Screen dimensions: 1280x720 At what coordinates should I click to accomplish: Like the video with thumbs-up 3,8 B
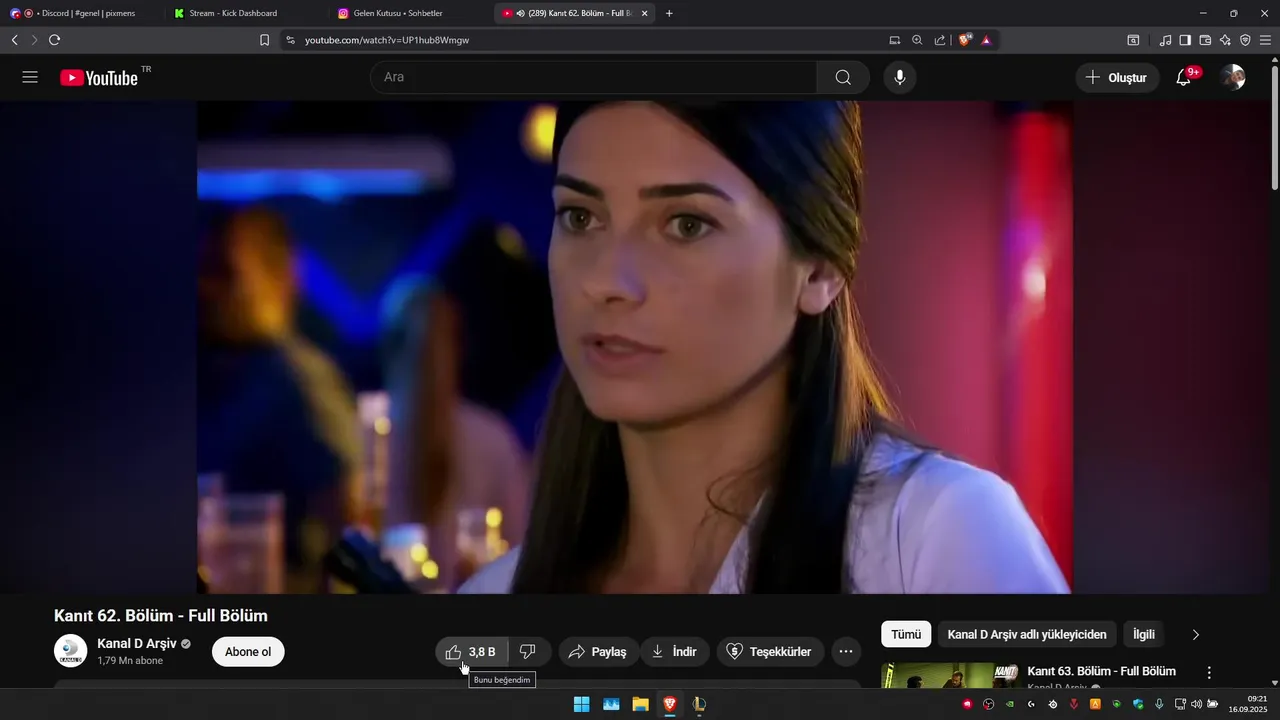click(x=471, y=652)
